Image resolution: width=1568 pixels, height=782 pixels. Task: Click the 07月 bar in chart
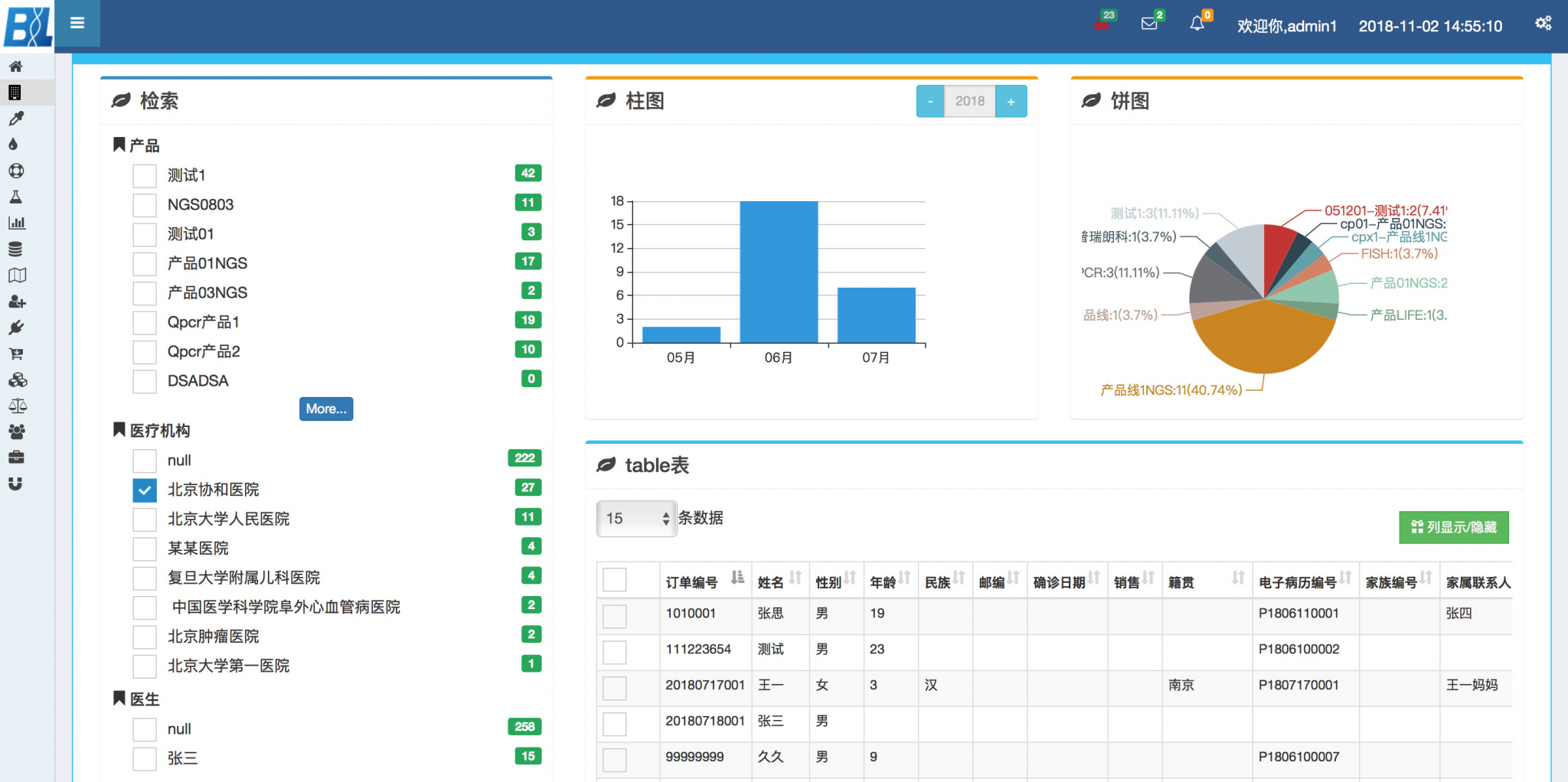click(x=876, y=315)
